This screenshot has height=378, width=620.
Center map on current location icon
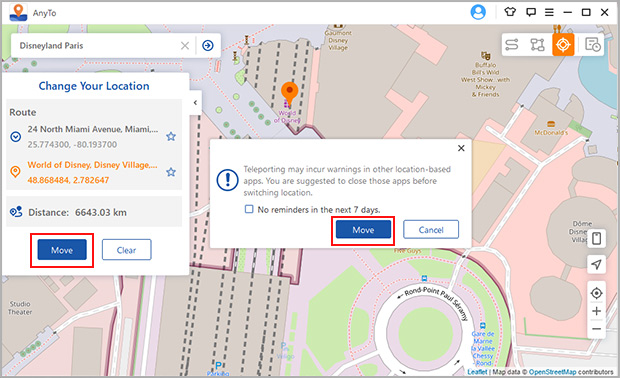(x=596, y=293)
